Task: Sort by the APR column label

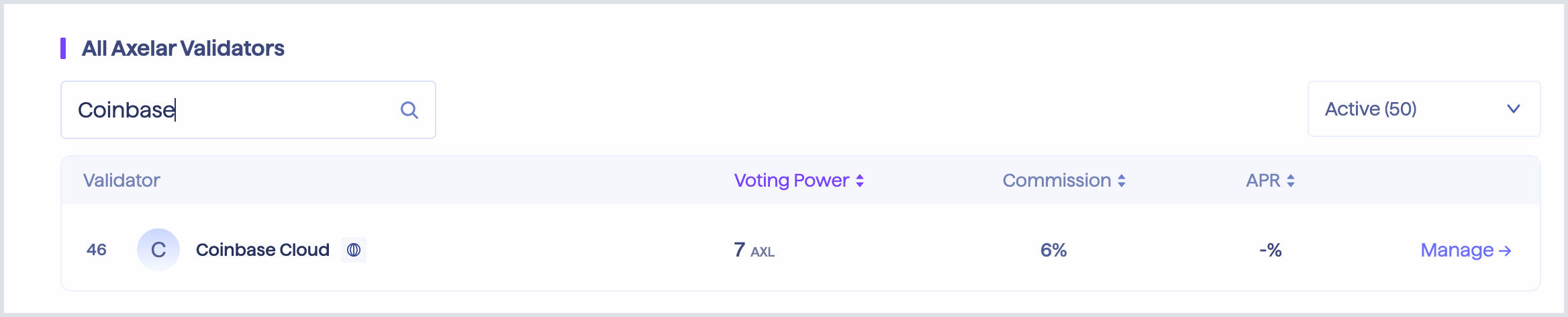Action: pos(1263,180)
